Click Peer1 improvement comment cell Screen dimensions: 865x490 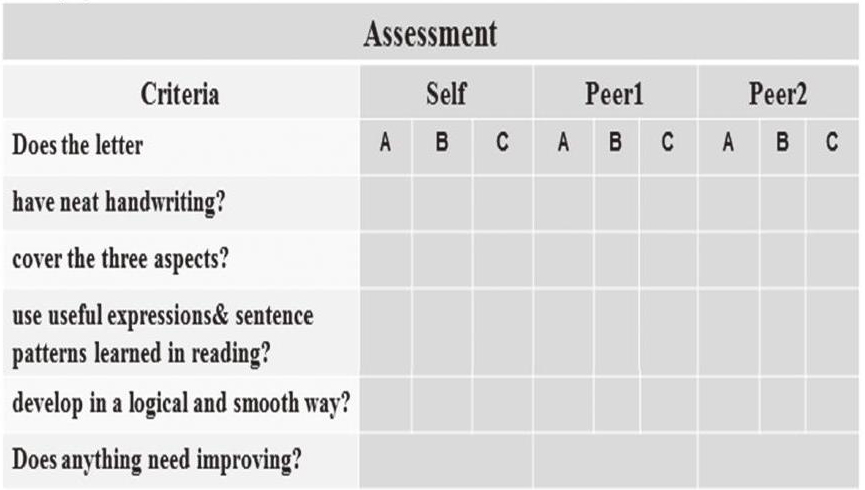click(x=615, y=461)
